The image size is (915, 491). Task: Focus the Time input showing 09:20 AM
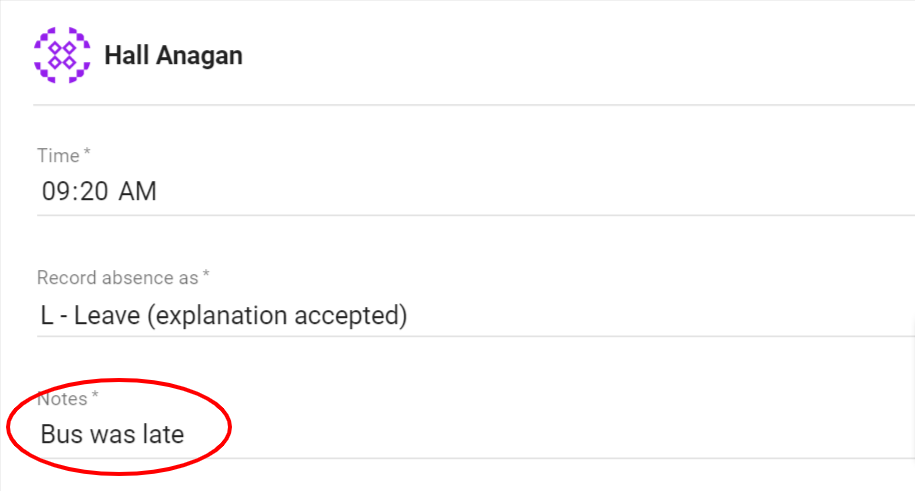coord(476,191)
